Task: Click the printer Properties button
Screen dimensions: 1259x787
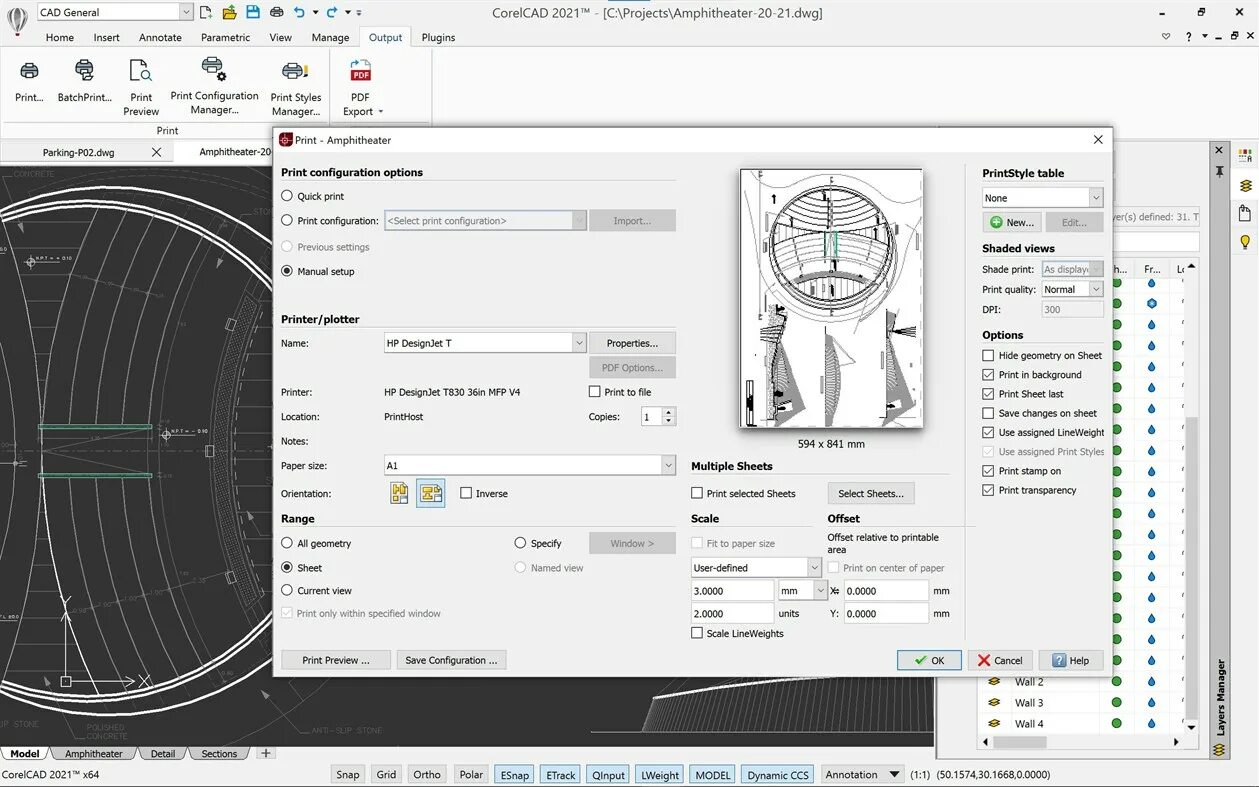Action: (x=632, y=343)
